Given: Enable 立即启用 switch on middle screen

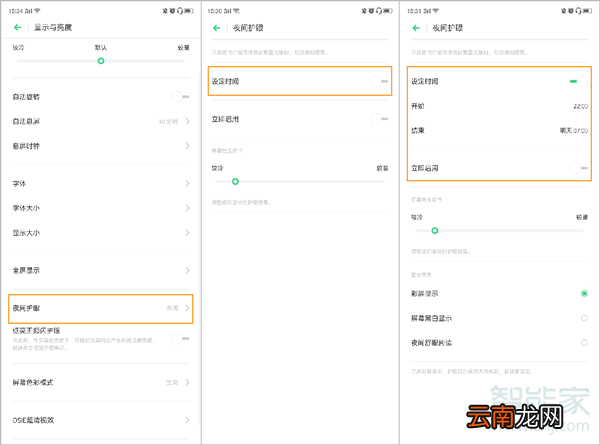Looking at the screenshot, I should [x=379, y=119].
